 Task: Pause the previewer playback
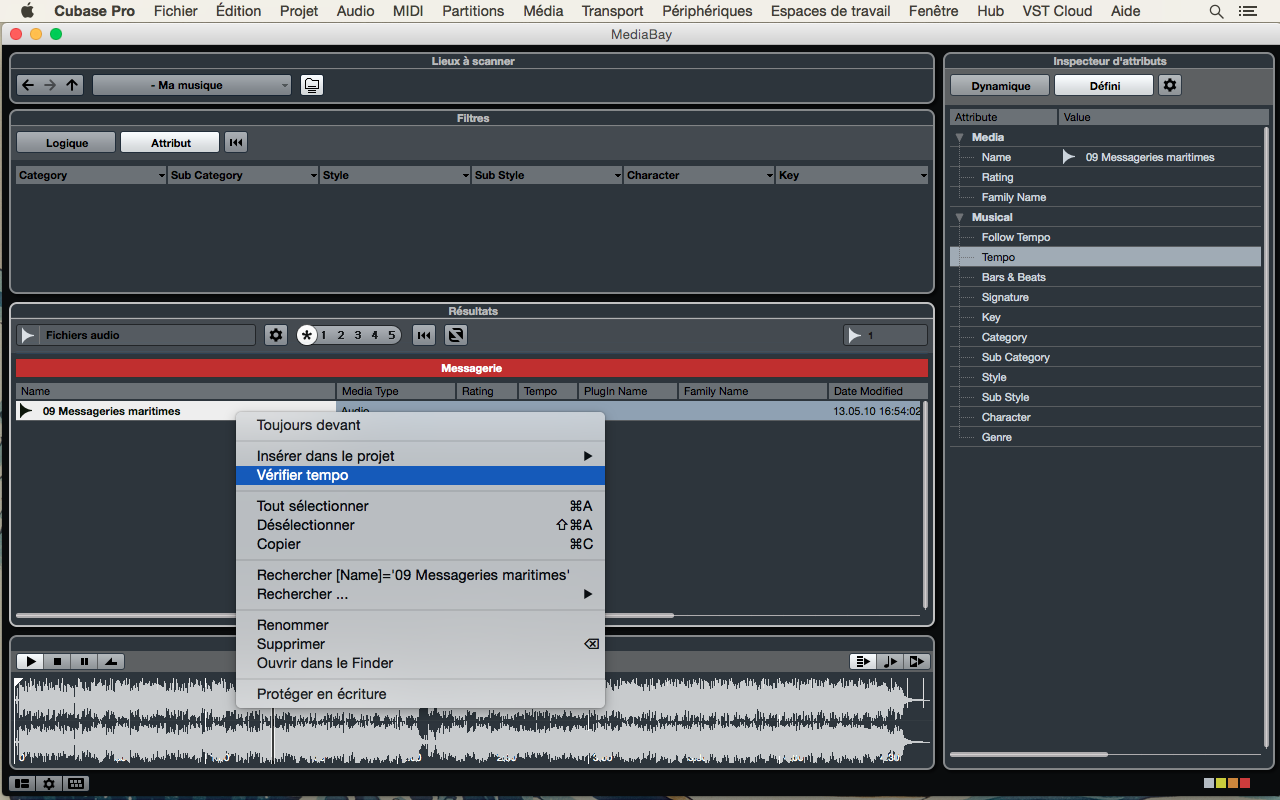(84, 661)
